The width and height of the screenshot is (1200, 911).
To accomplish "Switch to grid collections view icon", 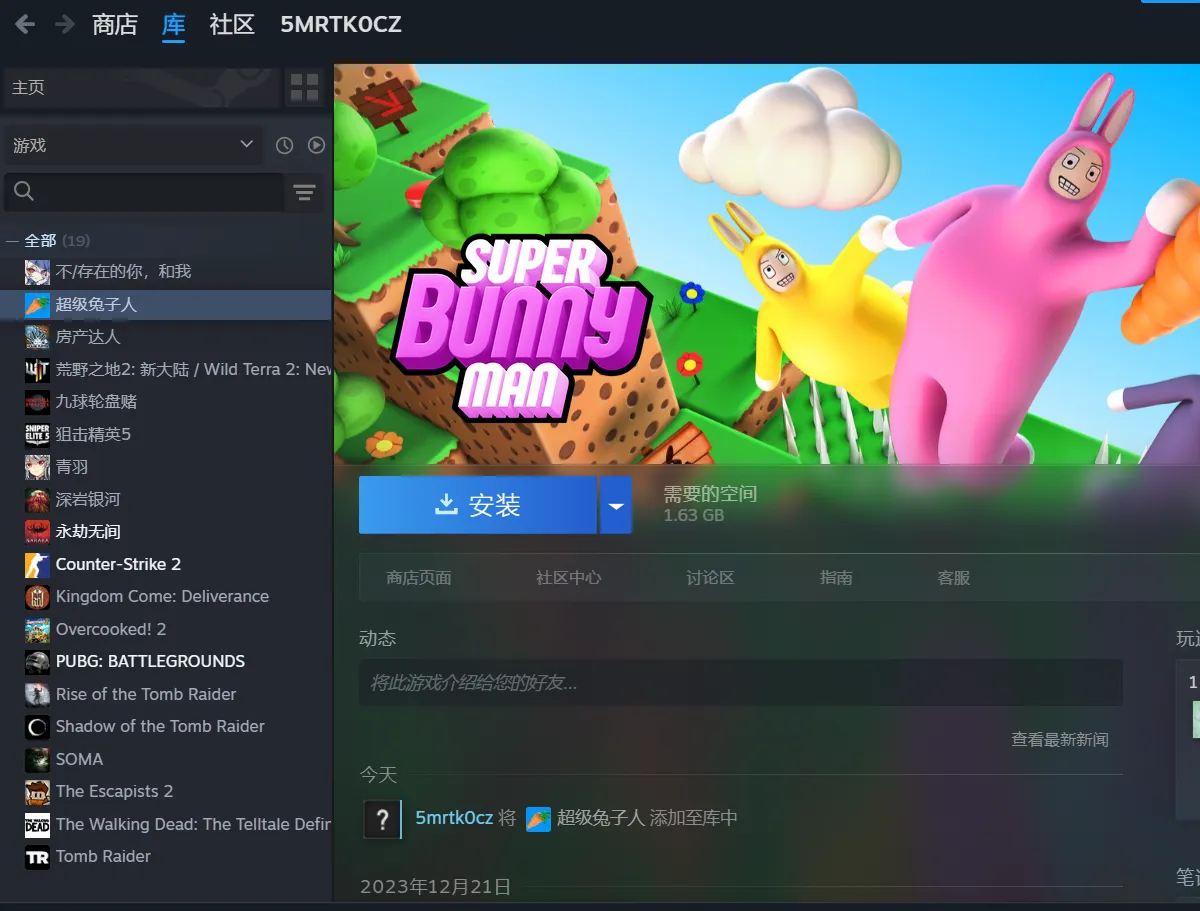I will 304,88.
